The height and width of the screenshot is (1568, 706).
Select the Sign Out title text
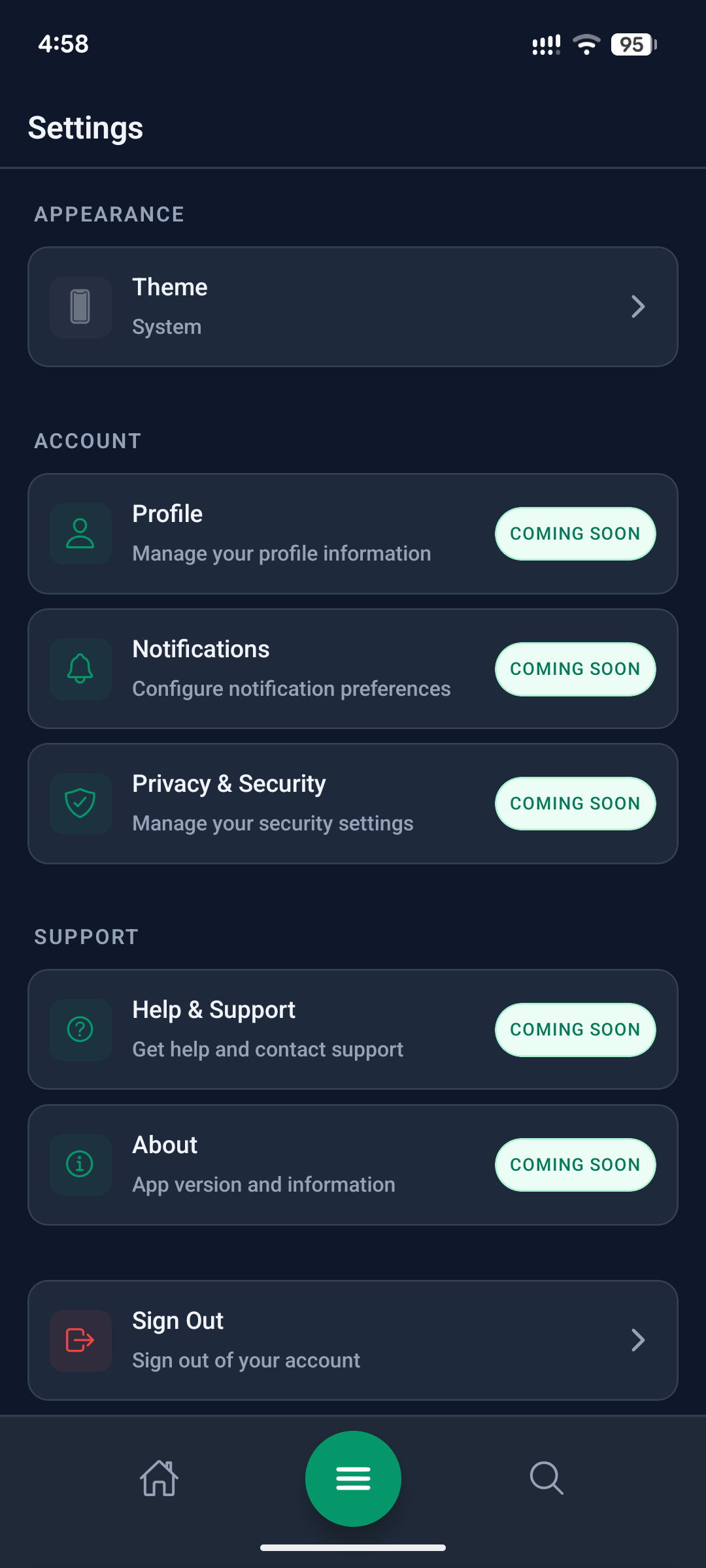pyautogui.click(x=178, y=1320)
